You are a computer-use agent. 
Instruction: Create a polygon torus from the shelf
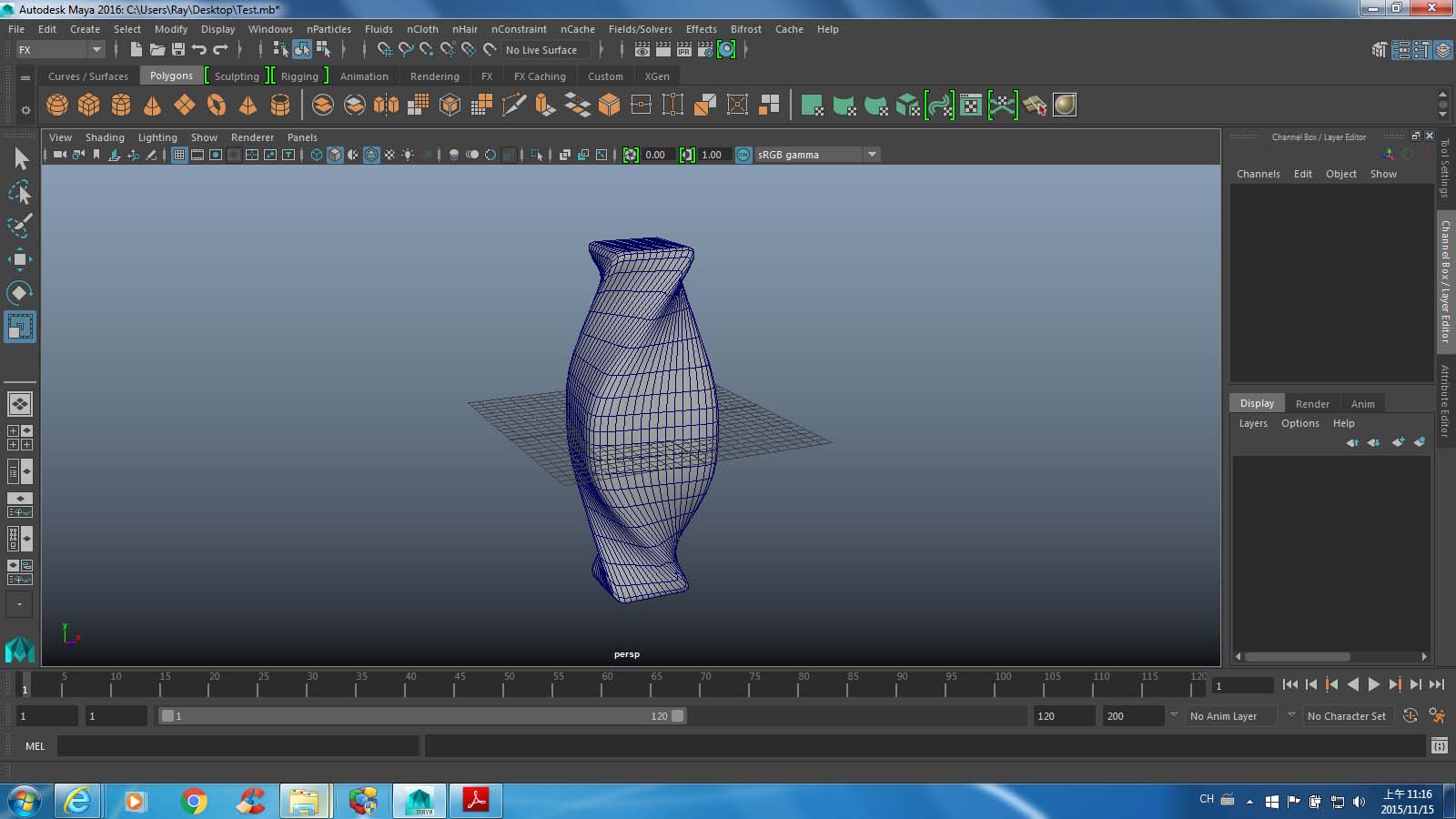tap(217, 105)
